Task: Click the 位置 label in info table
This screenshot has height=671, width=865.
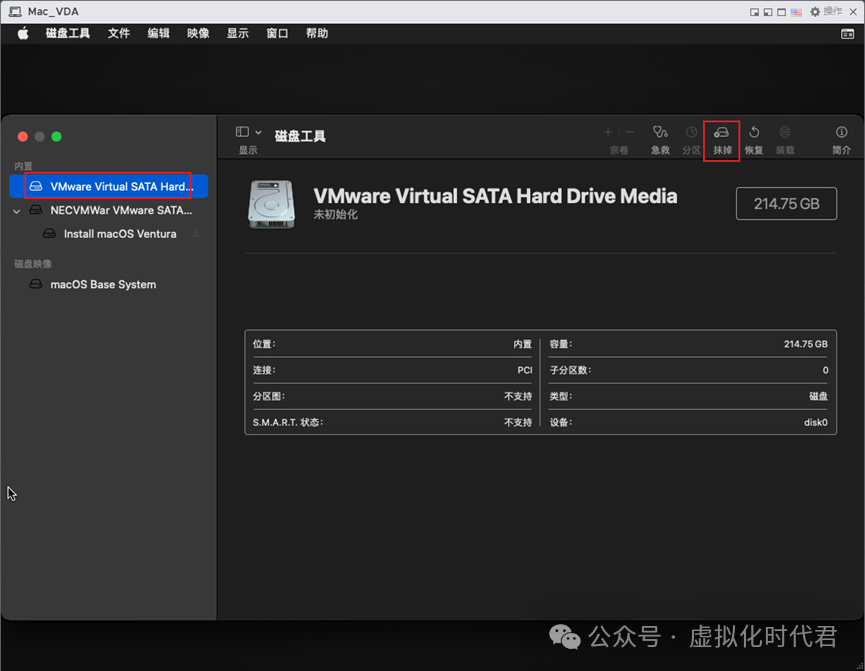Action: (x=264, y=344)
